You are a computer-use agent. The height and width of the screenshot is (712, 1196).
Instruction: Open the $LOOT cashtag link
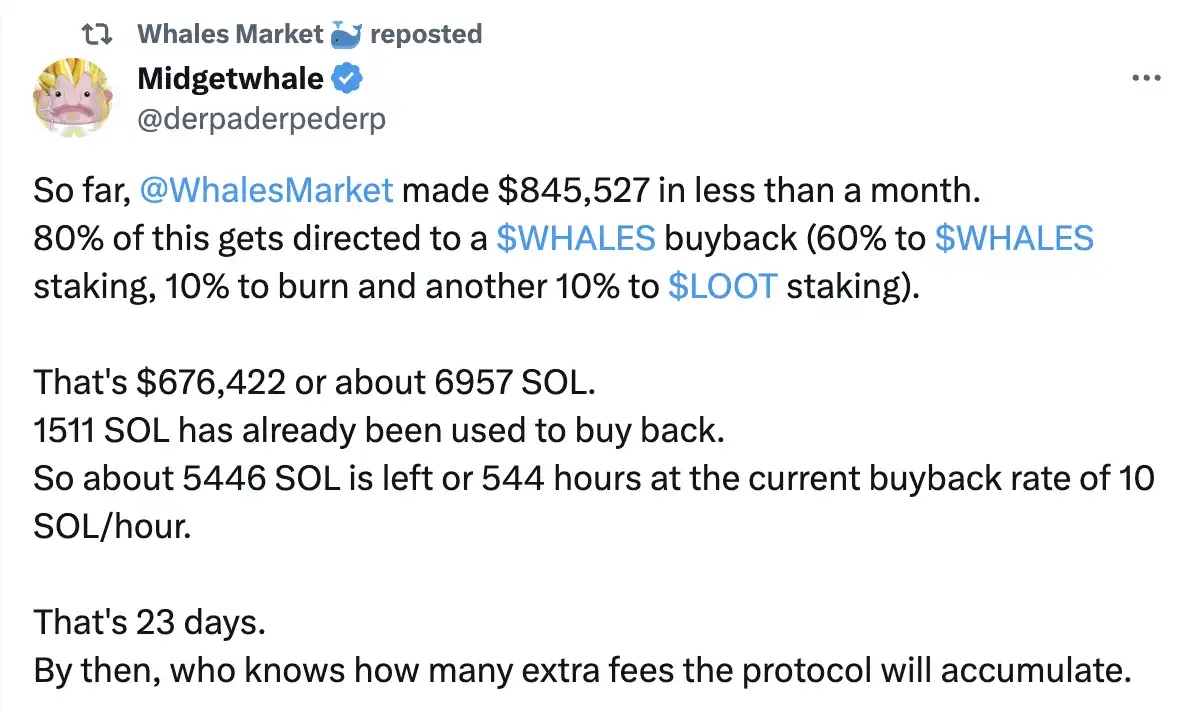click(x=722, y=286)
